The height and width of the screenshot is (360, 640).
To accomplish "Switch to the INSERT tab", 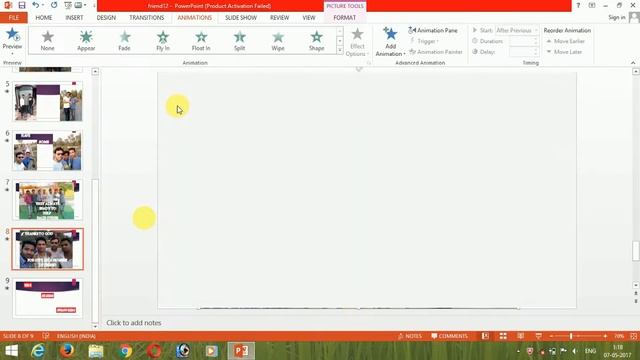I will tap(74, 18).
